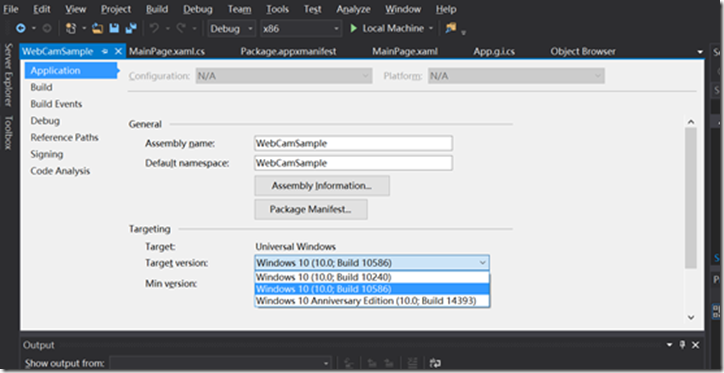Pin the WebCamSample tab
The height and width of the screenshot is (373, 724).
pyautogui.click(x=105, y=52)
